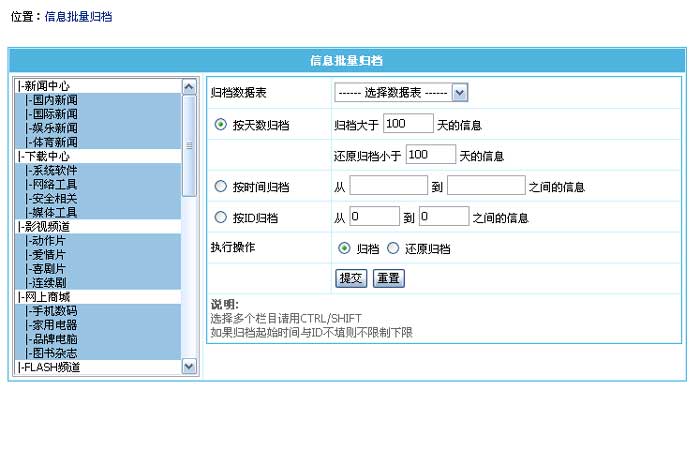Click the 归档大于 days input field
700x450 pixels.
(407, 124)
